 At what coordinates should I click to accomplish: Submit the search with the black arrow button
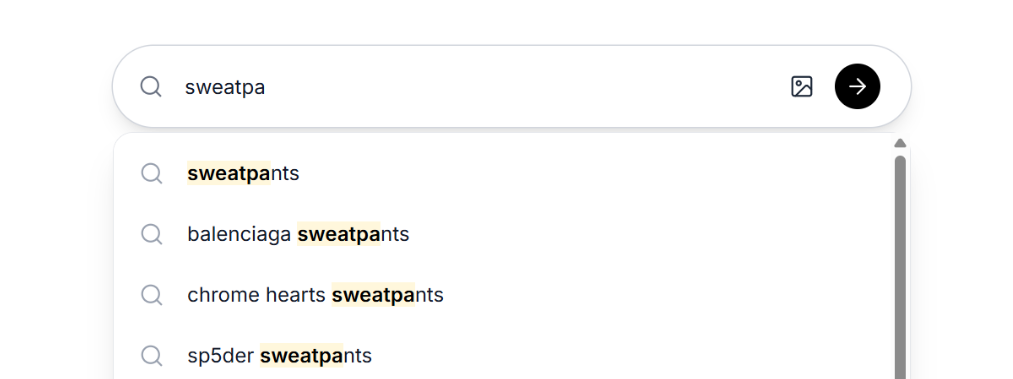(x=857, y=87)
